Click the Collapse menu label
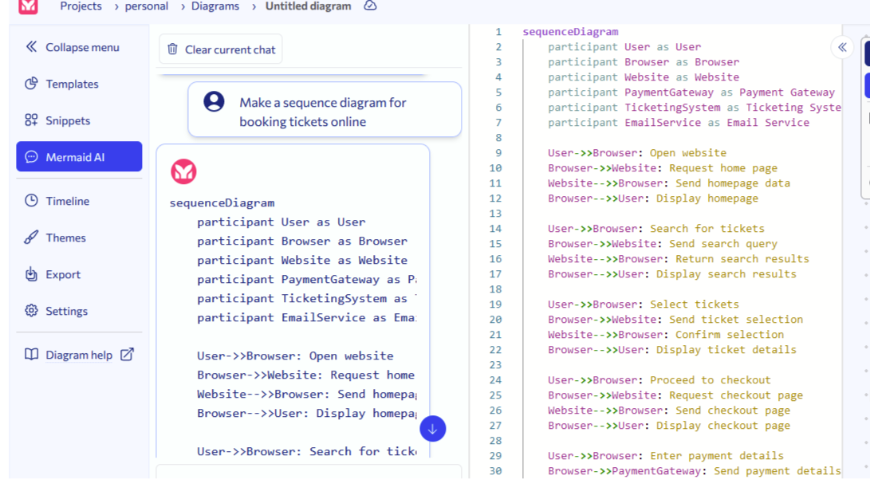Image resolution: width=870 pixels, height=495 pixels. coord(82,47)
